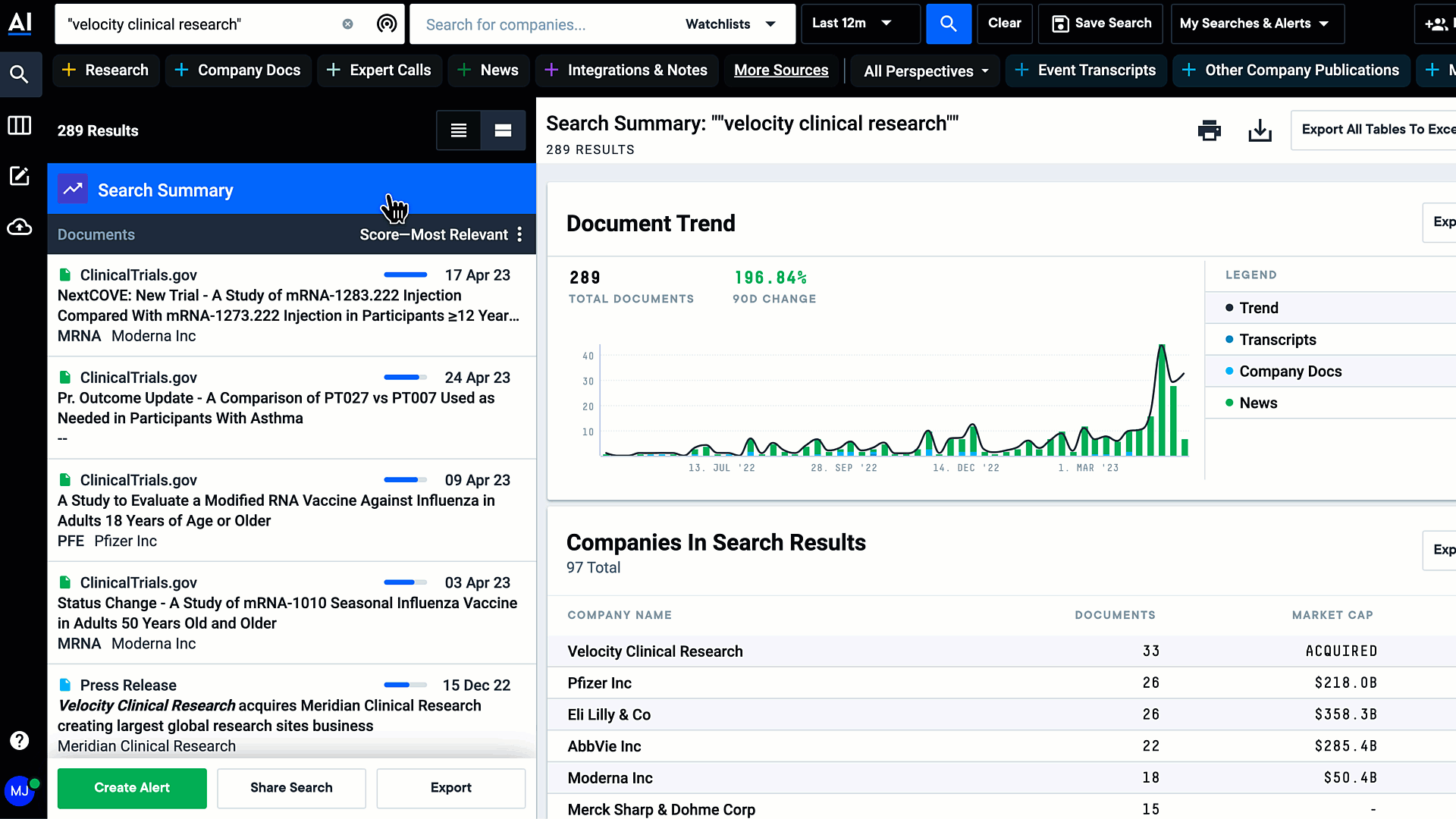Toggle the News legend series
This screenshot has height=819, width=1456.
pyautogui.click(x=1251, y=403)
